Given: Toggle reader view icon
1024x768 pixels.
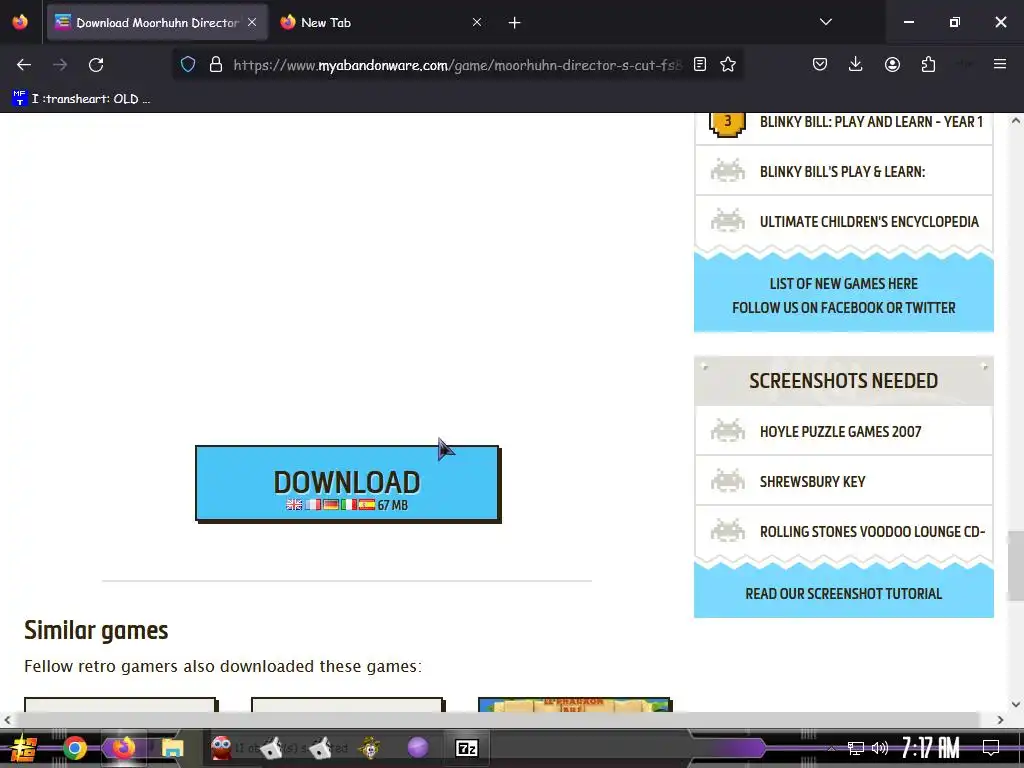Looking at the screenshot, I should [699, 65].
